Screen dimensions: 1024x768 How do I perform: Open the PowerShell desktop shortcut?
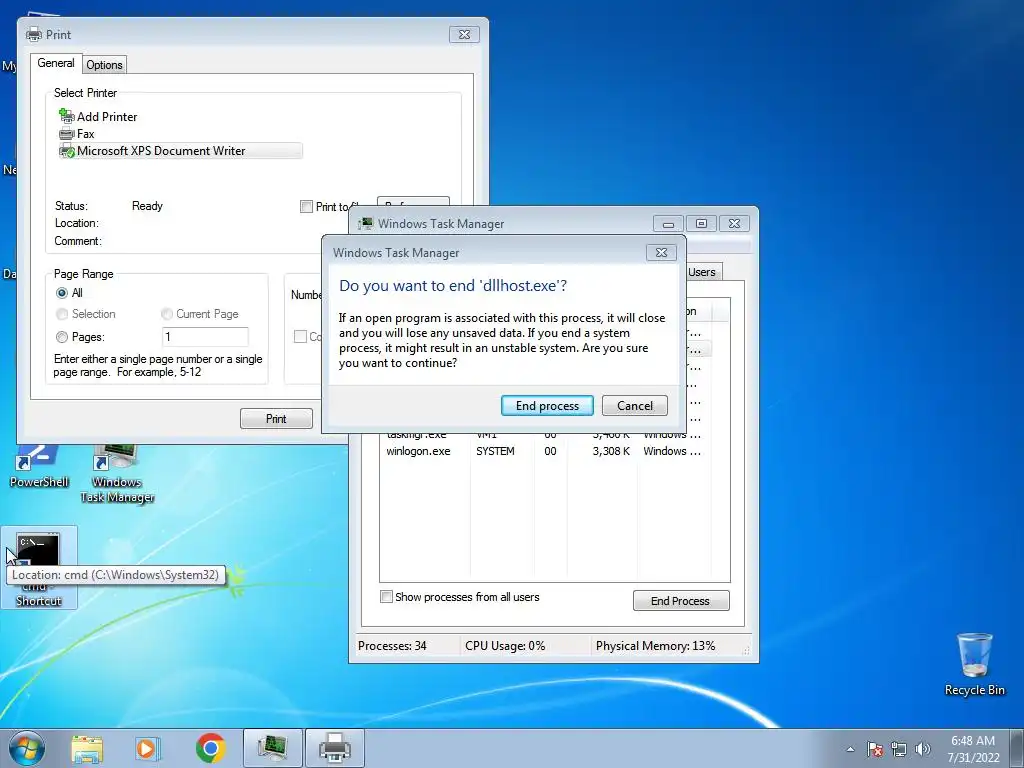point(39,467)
